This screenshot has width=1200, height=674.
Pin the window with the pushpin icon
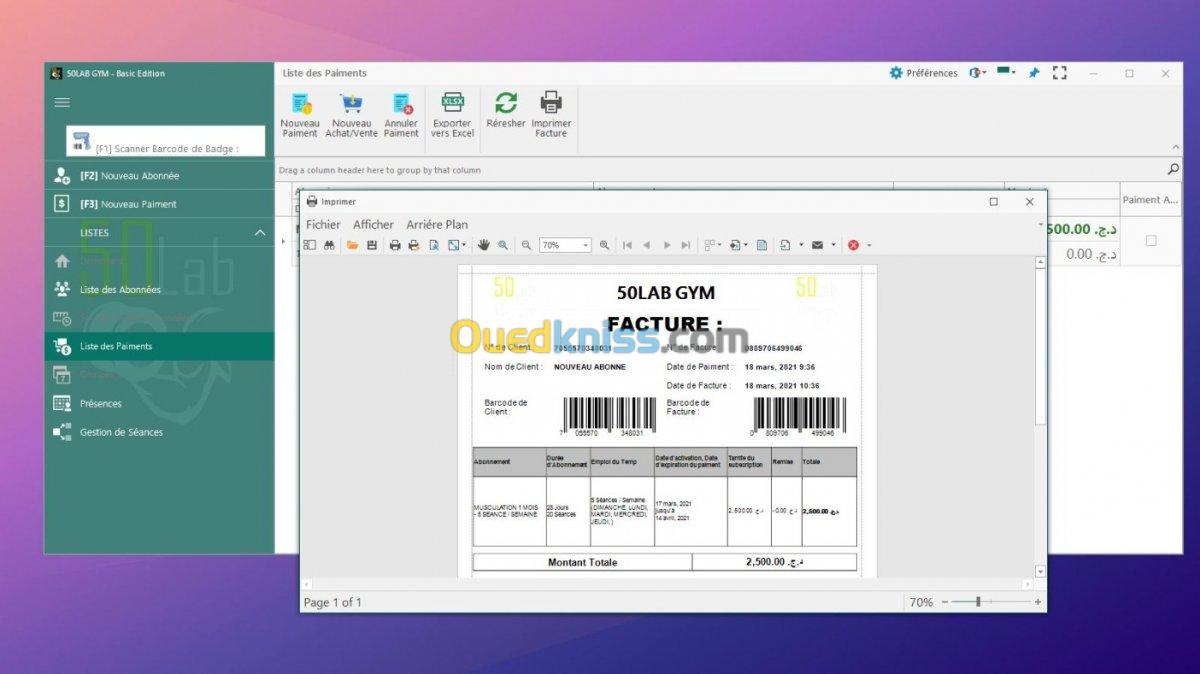coord(1034,73)
